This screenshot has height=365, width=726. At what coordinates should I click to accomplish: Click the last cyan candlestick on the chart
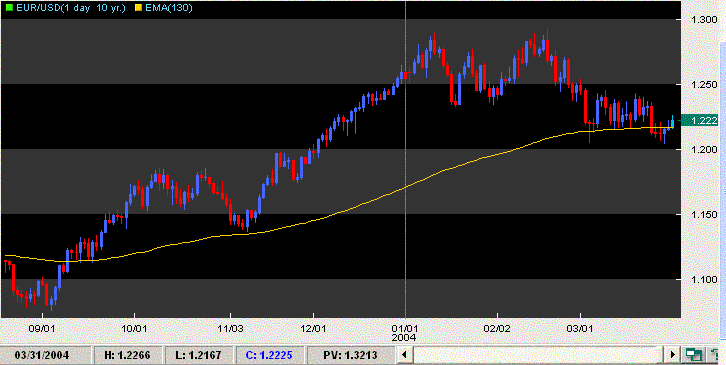[673, 121]
